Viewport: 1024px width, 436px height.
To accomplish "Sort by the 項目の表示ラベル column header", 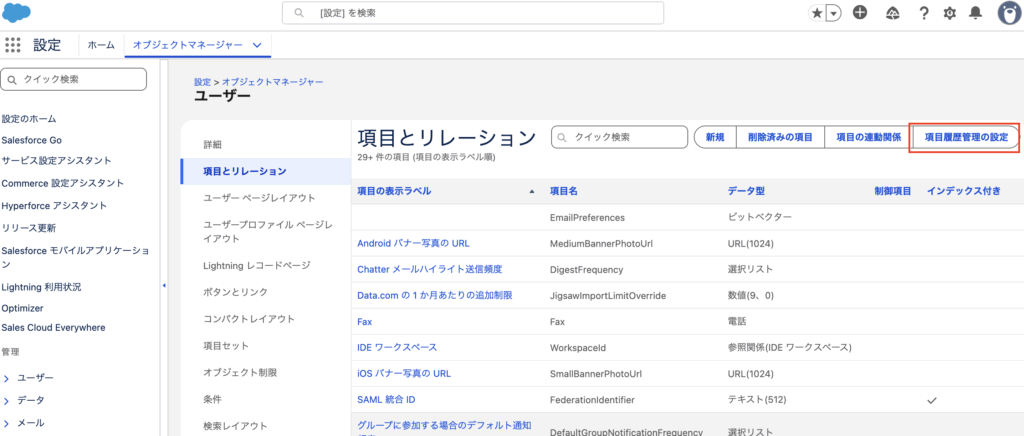I will click(395, 191).
